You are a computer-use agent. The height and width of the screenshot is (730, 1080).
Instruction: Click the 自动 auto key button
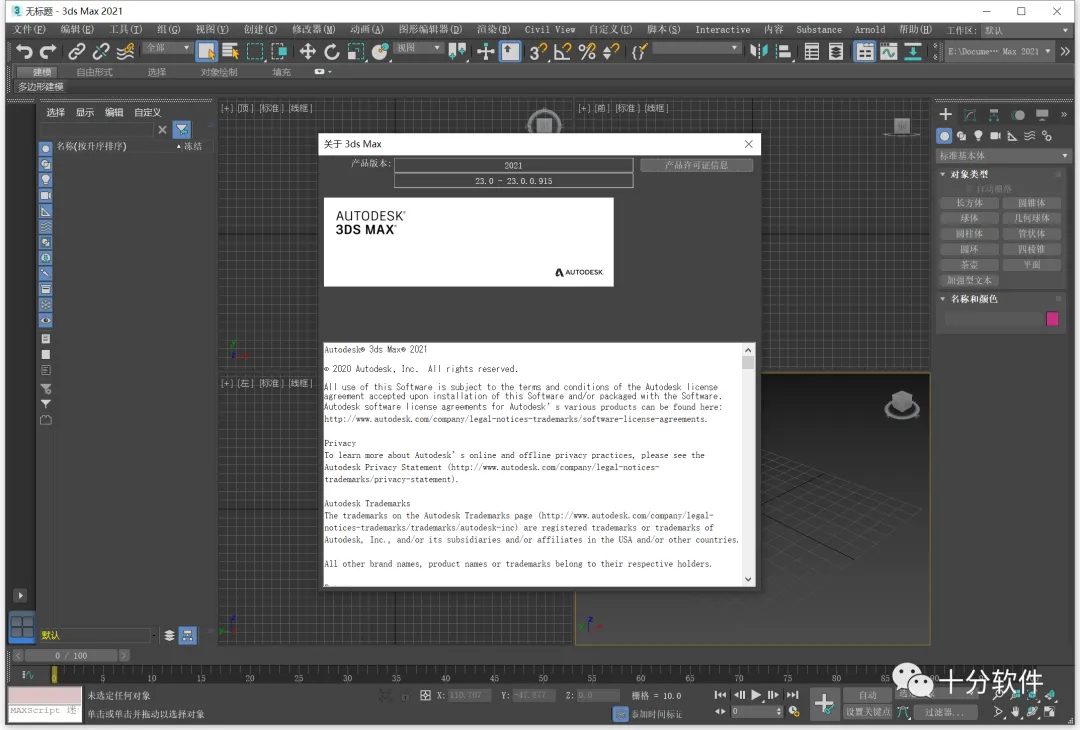(868, 695)
